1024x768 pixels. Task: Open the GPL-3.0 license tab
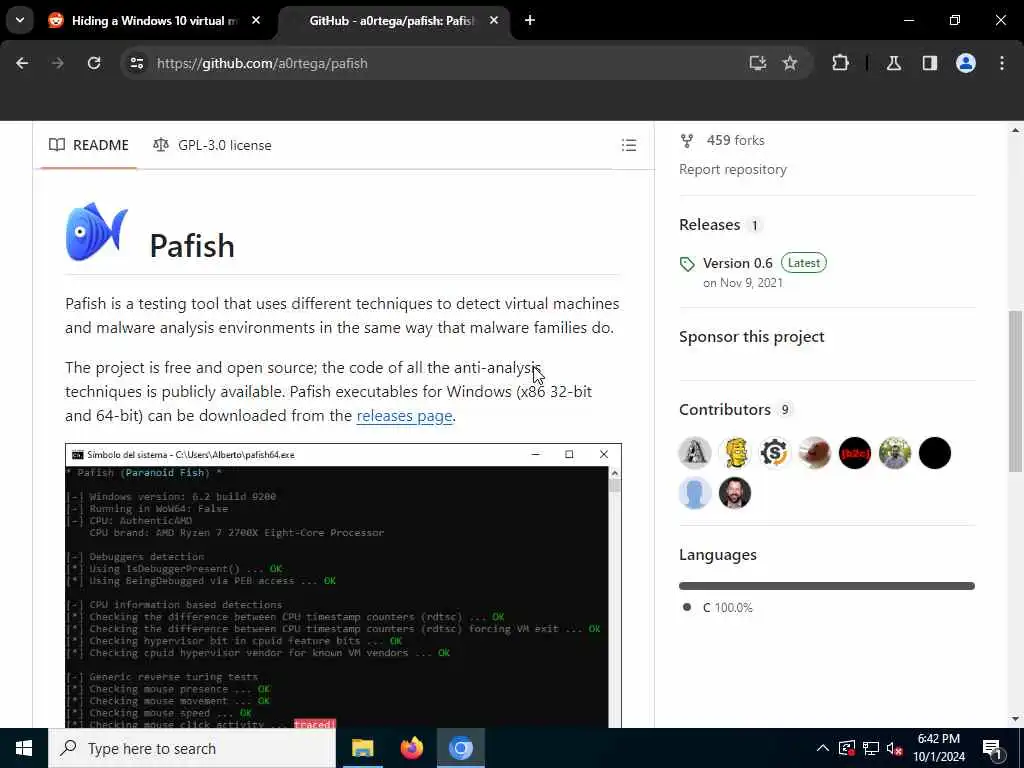[x=212, y=145]
